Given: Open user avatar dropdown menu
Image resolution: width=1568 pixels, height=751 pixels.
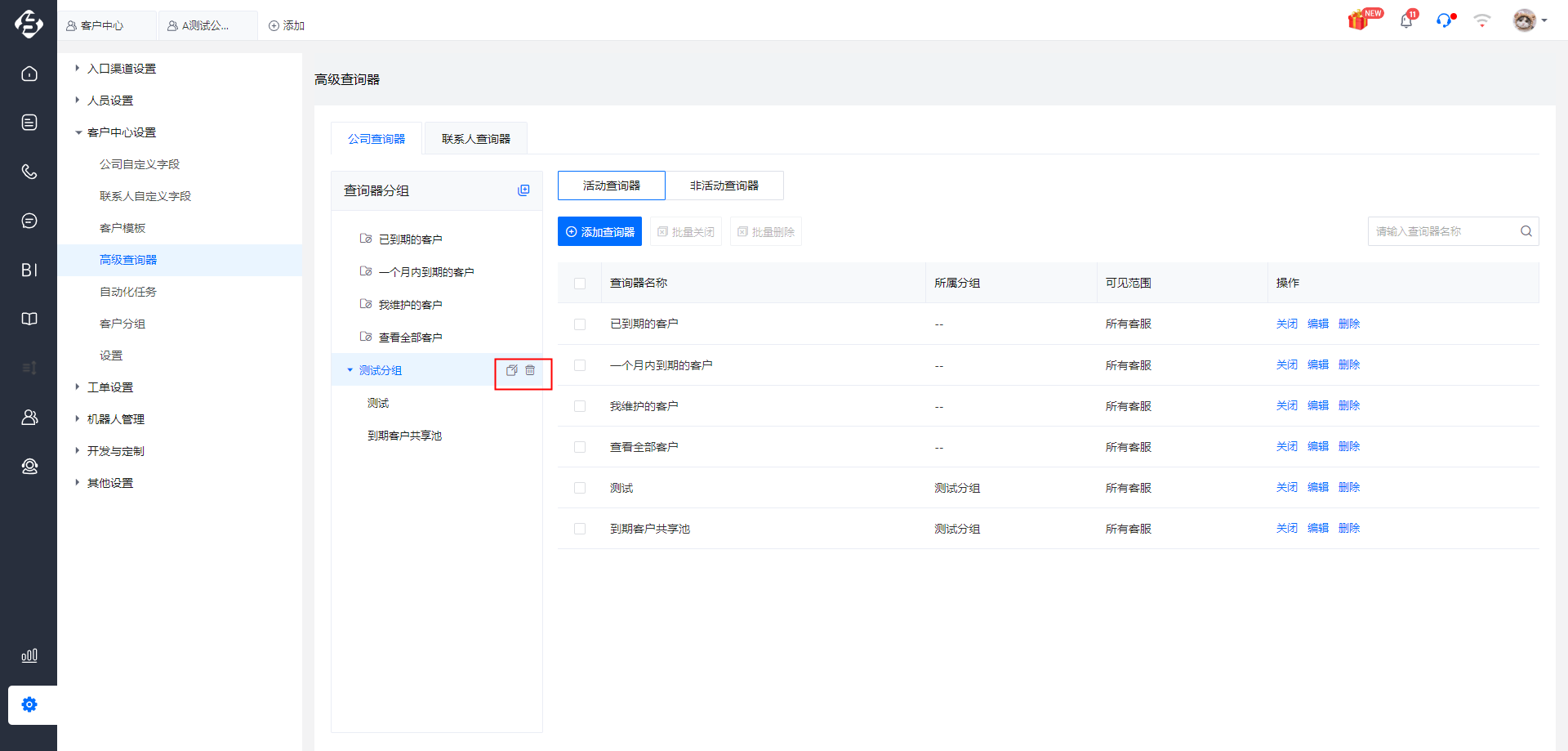Looking at the screenshot, I should click(x=1530, y=20).
